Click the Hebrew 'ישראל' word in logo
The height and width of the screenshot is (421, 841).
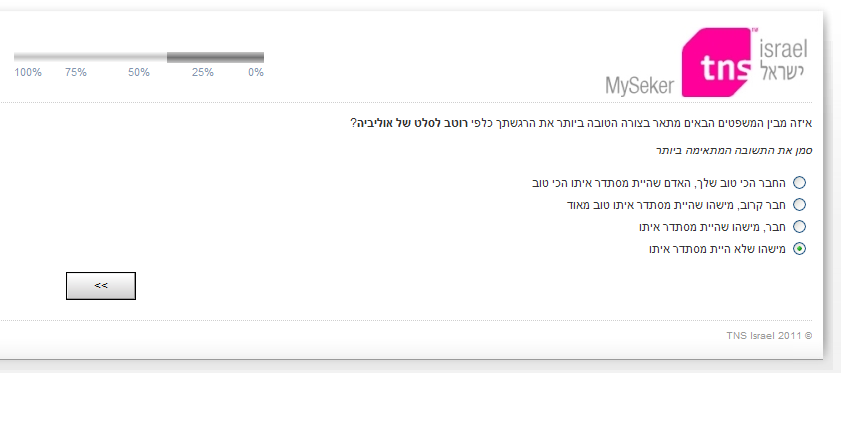coord(782,71)
